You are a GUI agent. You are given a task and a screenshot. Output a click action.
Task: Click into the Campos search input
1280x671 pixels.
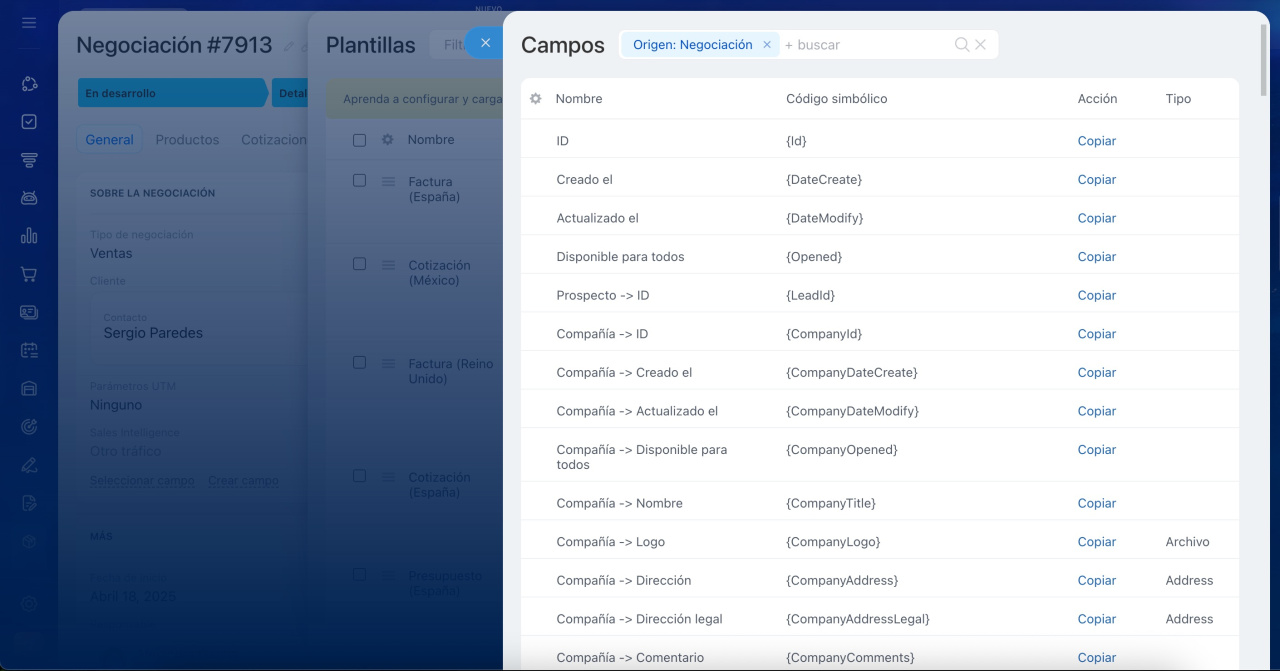click(x=865, y=45)
